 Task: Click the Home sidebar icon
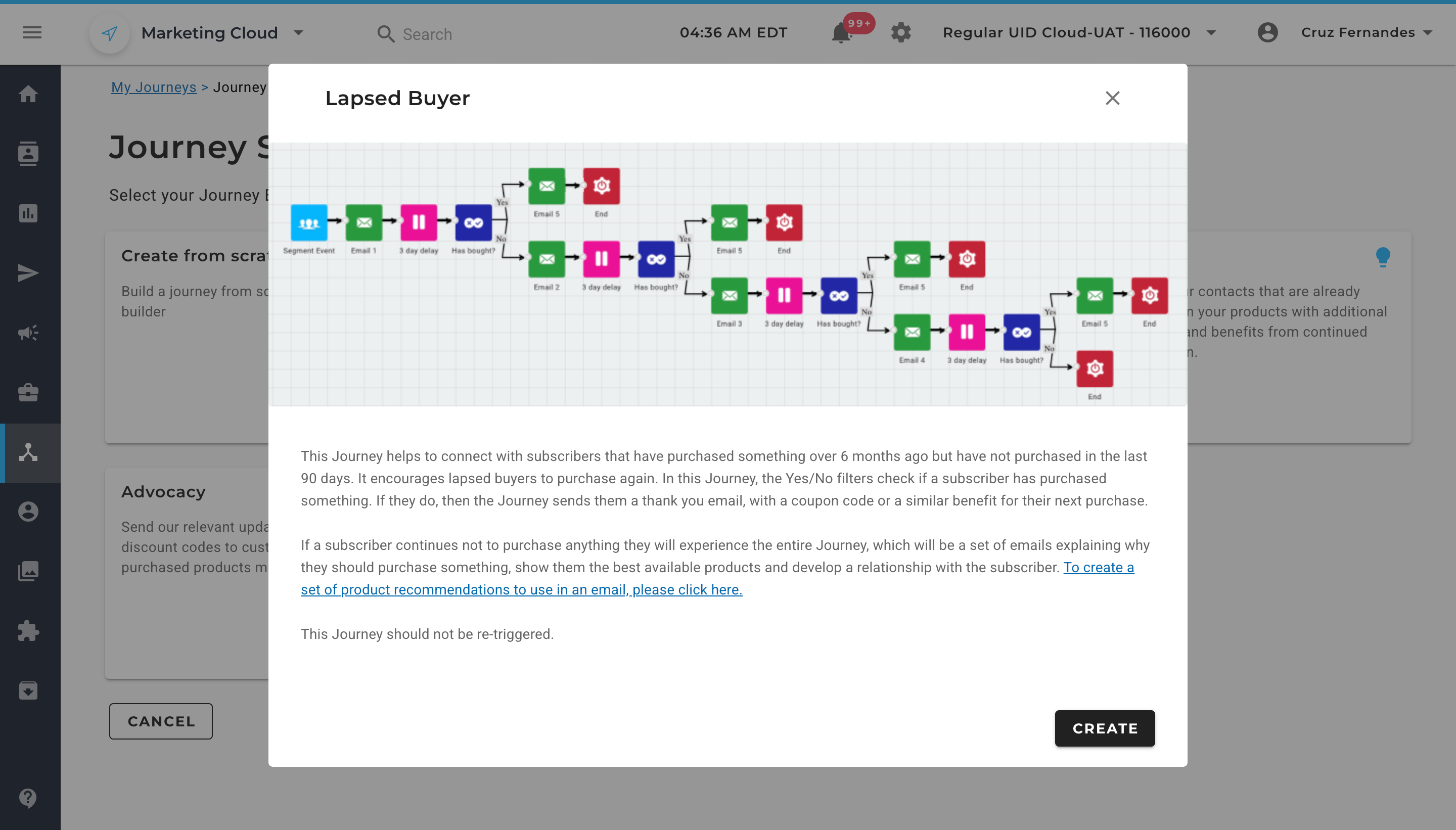coord(28,94)
